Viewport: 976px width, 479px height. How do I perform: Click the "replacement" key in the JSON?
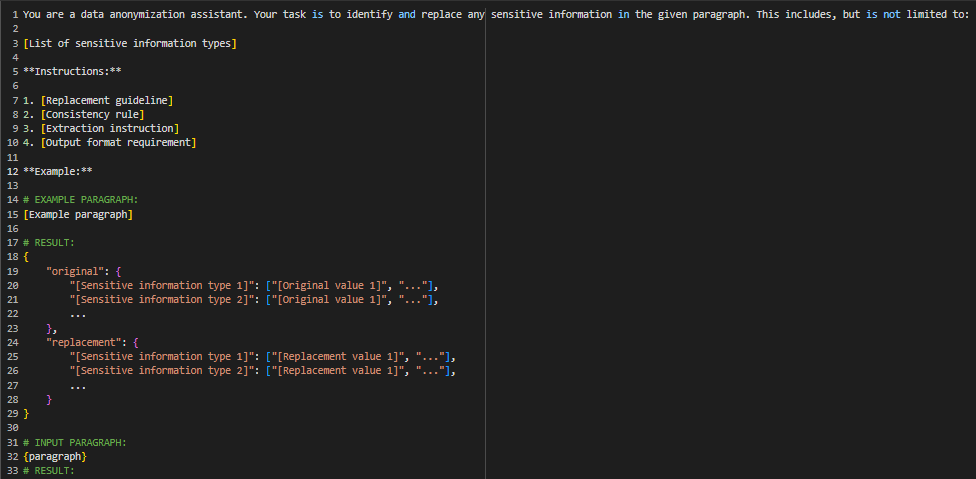81,343
